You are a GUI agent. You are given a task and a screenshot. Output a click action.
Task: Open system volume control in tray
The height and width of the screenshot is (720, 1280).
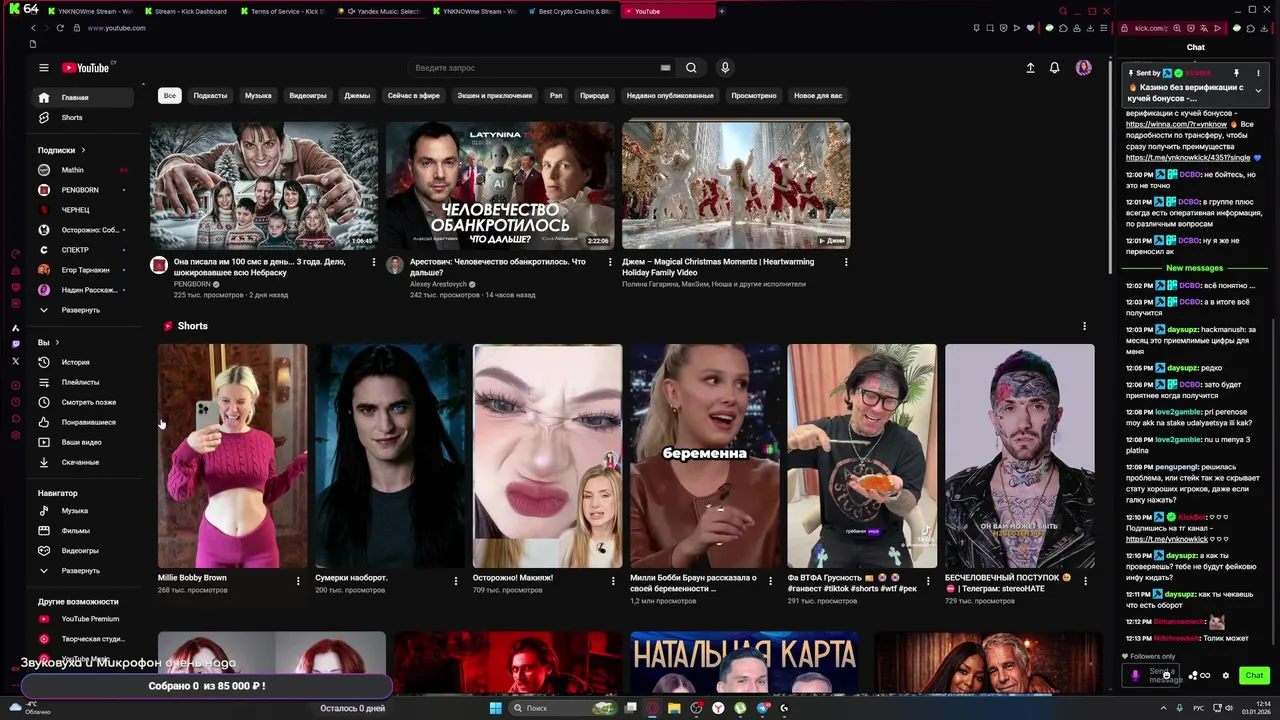(1229, 708)
